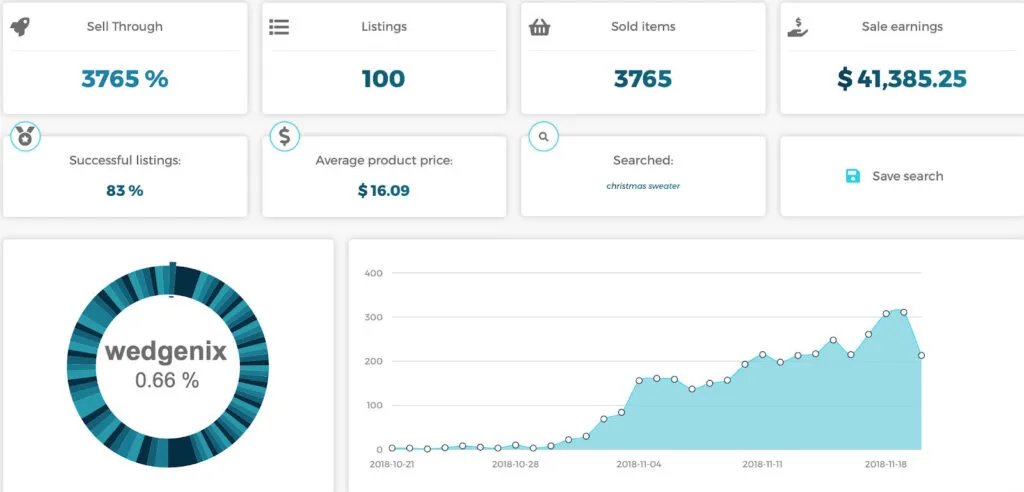Click the $ 16.09 average product price
The width and height of the screenshot is (1024, 492).
(383, 190)
